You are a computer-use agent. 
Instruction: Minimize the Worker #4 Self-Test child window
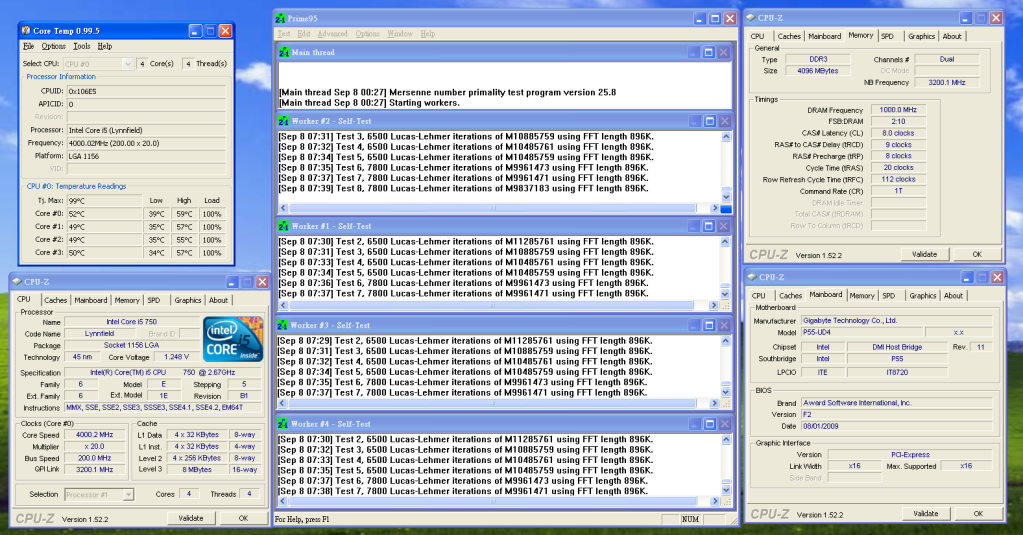tap(694, 424)
